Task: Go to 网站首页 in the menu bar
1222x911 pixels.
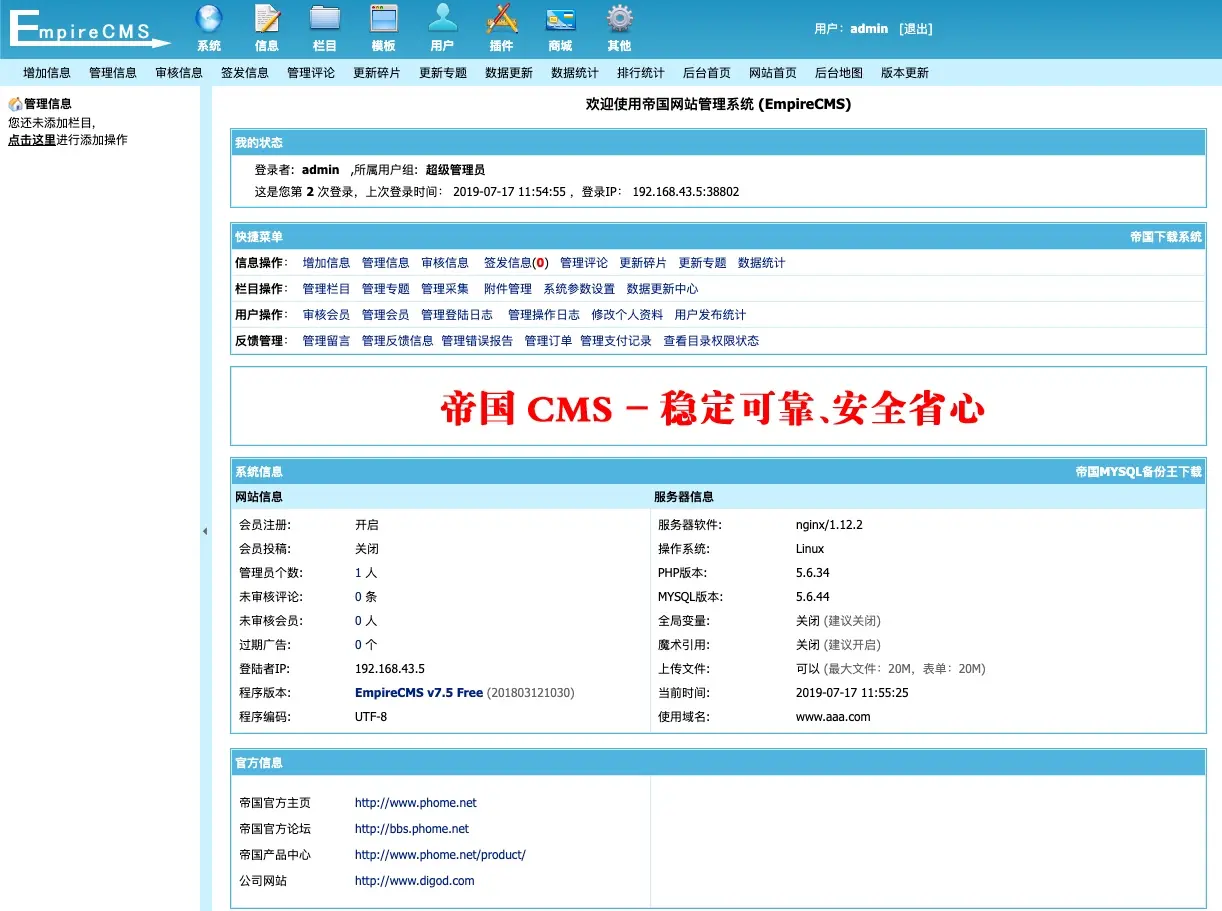Action: coord(773,73)
